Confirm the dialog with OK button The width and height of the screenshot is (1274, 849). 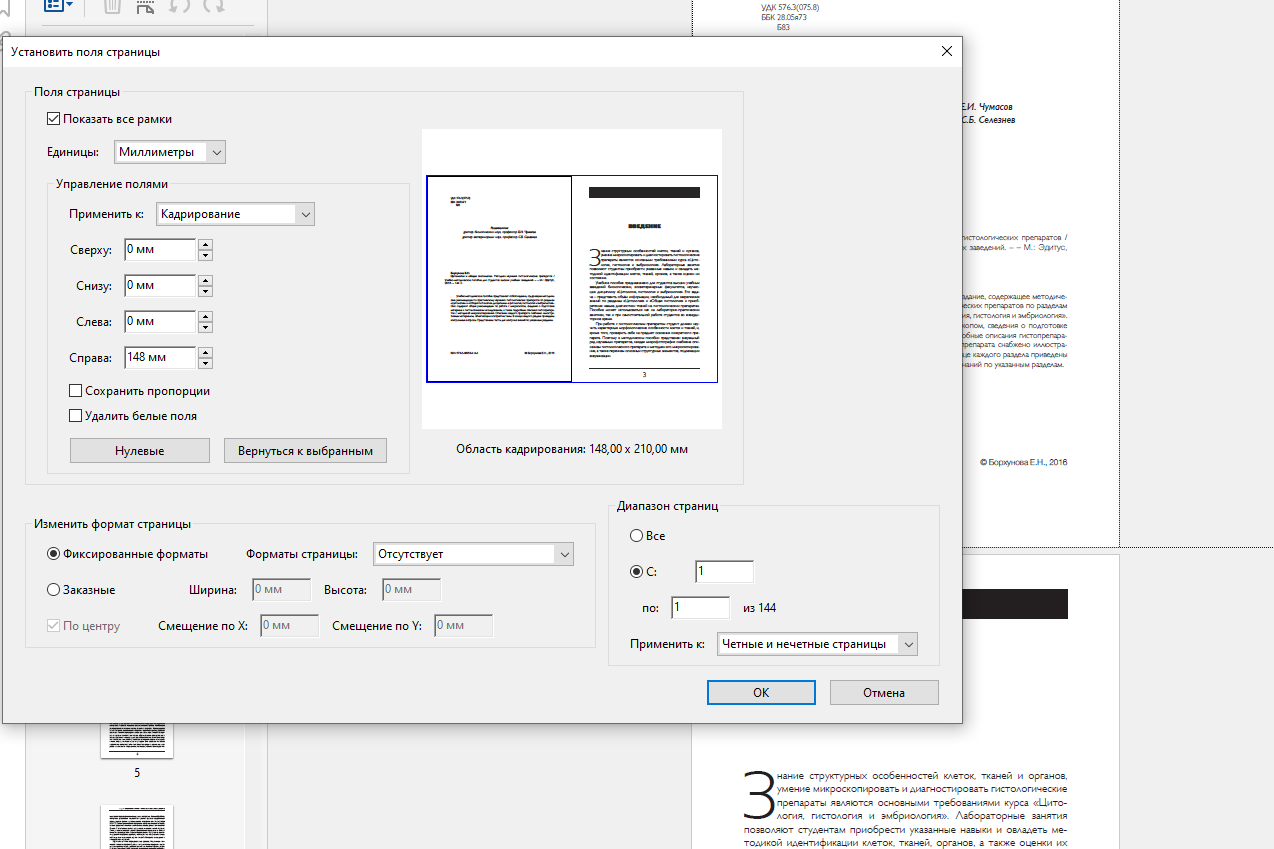(x=761, y=692)
